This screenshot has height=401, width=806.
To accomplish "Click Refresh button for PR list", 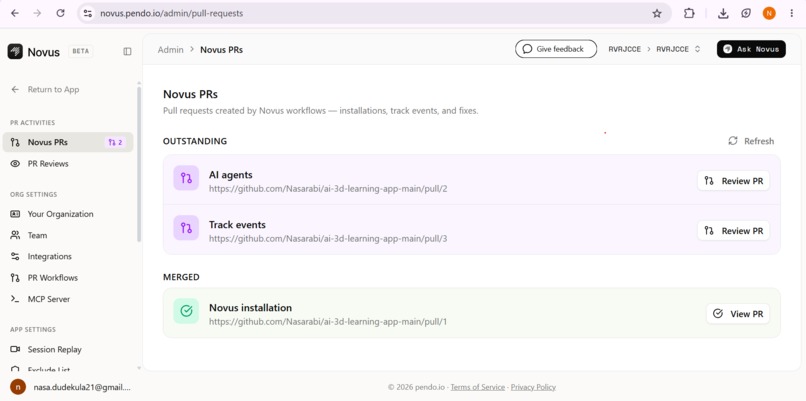I will (751, 141).
